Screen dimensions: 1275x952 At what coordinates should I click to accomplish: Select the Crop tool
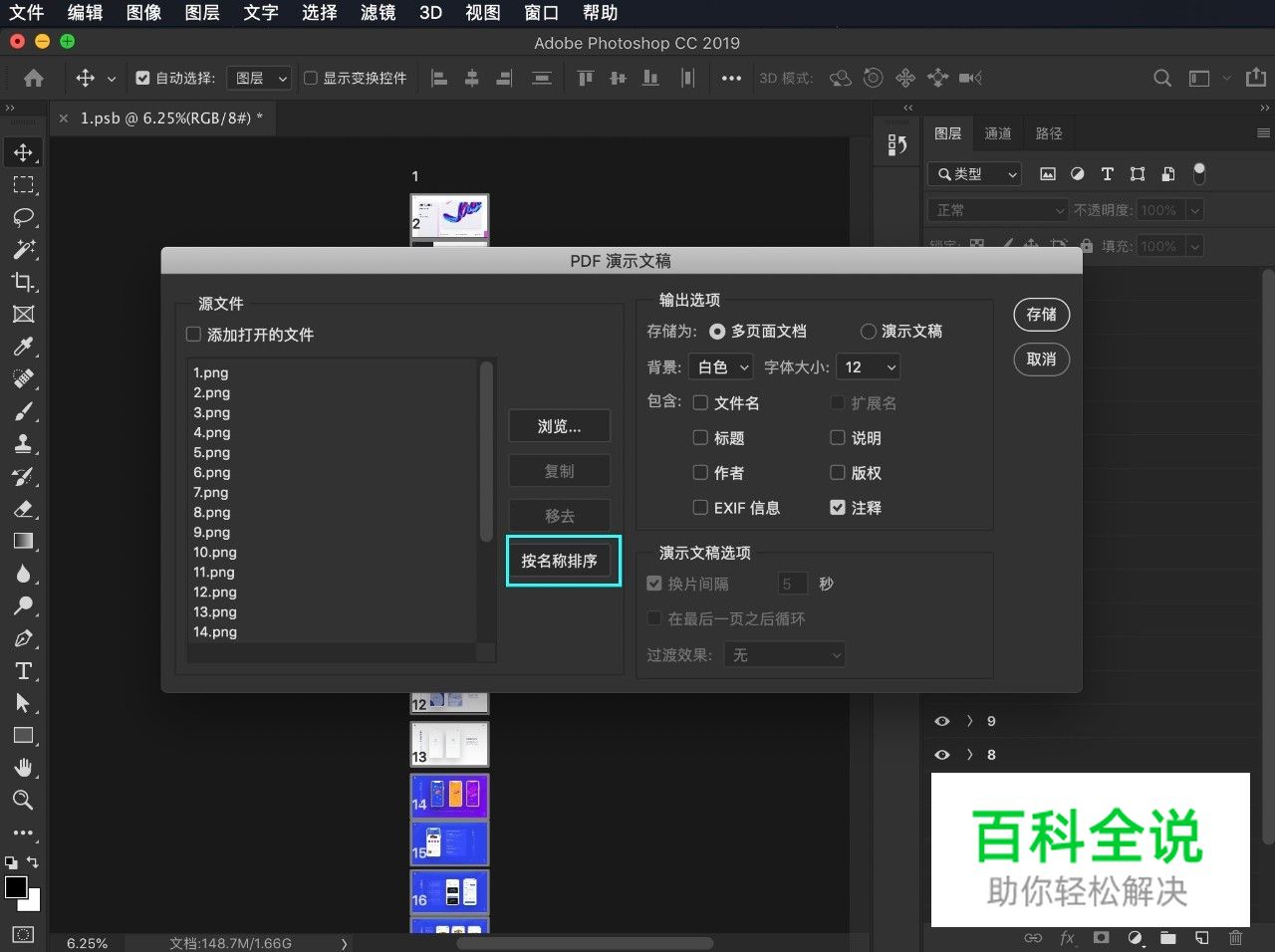click(x=24, y=282)
